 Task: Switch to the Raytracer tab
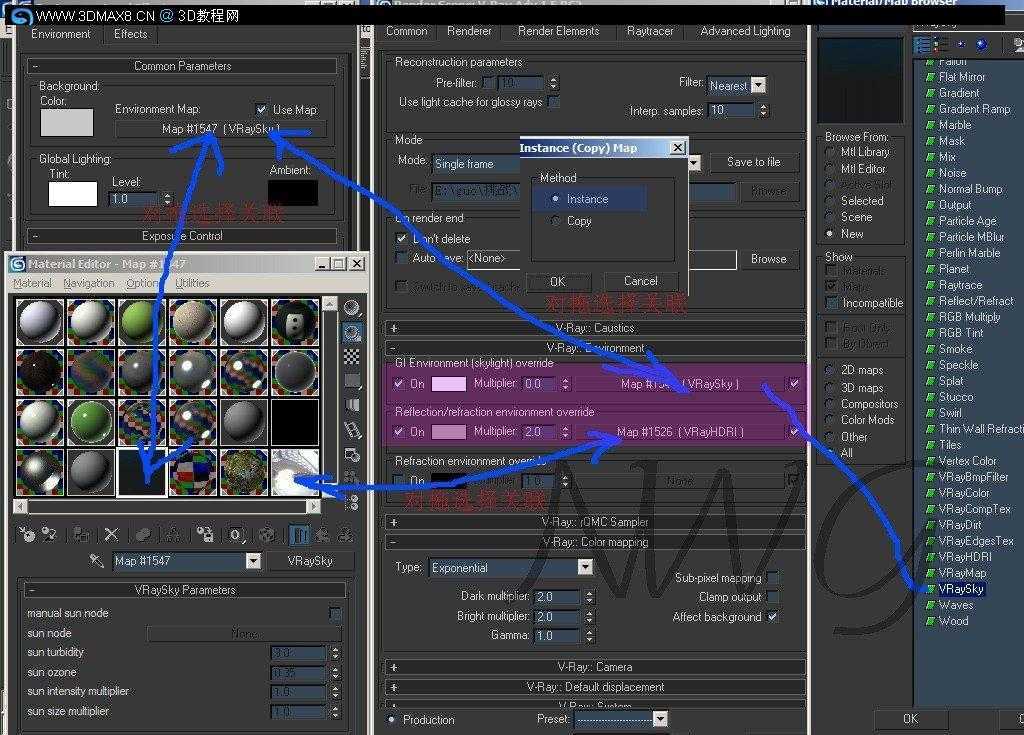[650, 31]
